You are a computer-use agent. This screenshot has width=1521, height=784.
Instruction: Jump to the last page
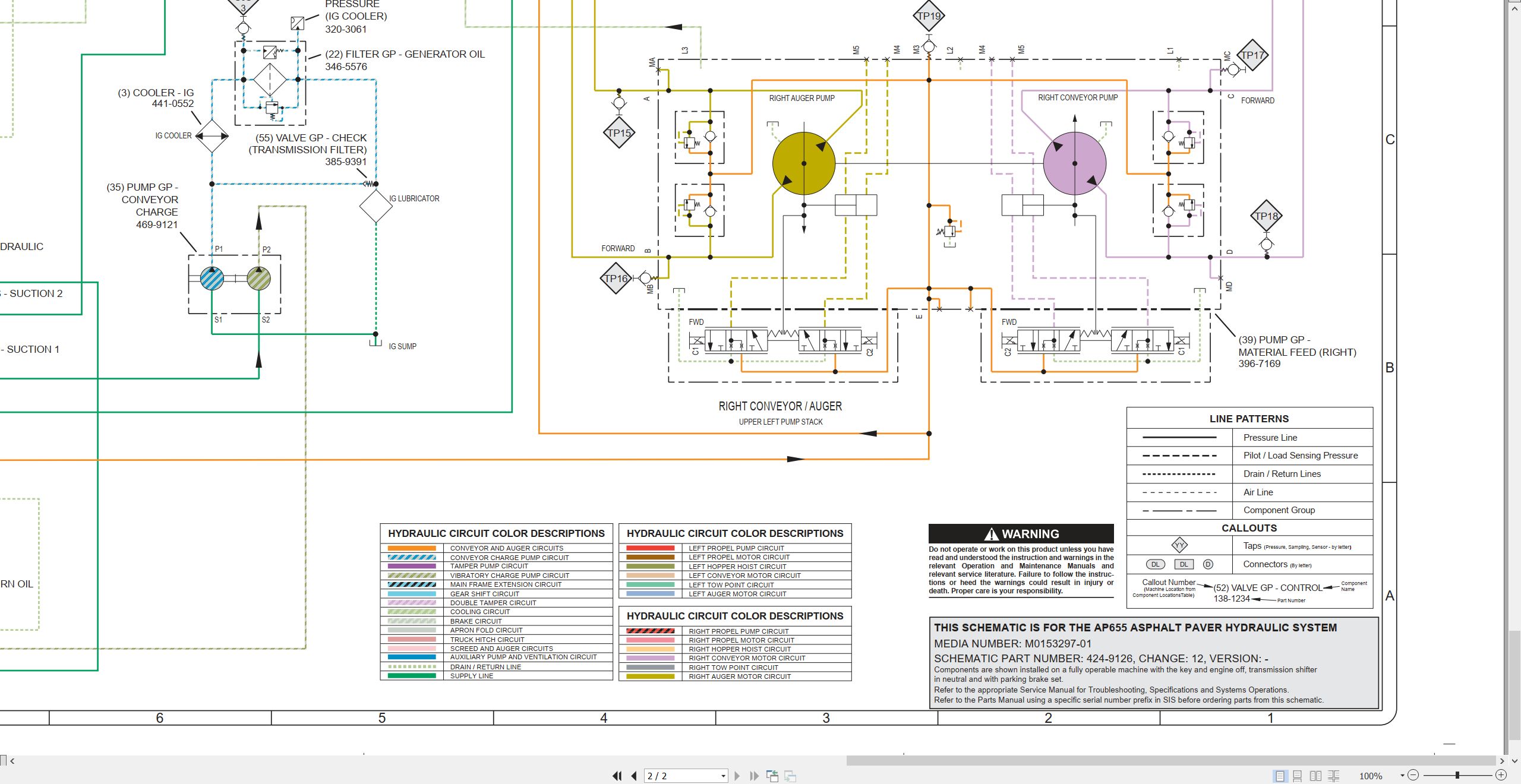pos(755,776)
